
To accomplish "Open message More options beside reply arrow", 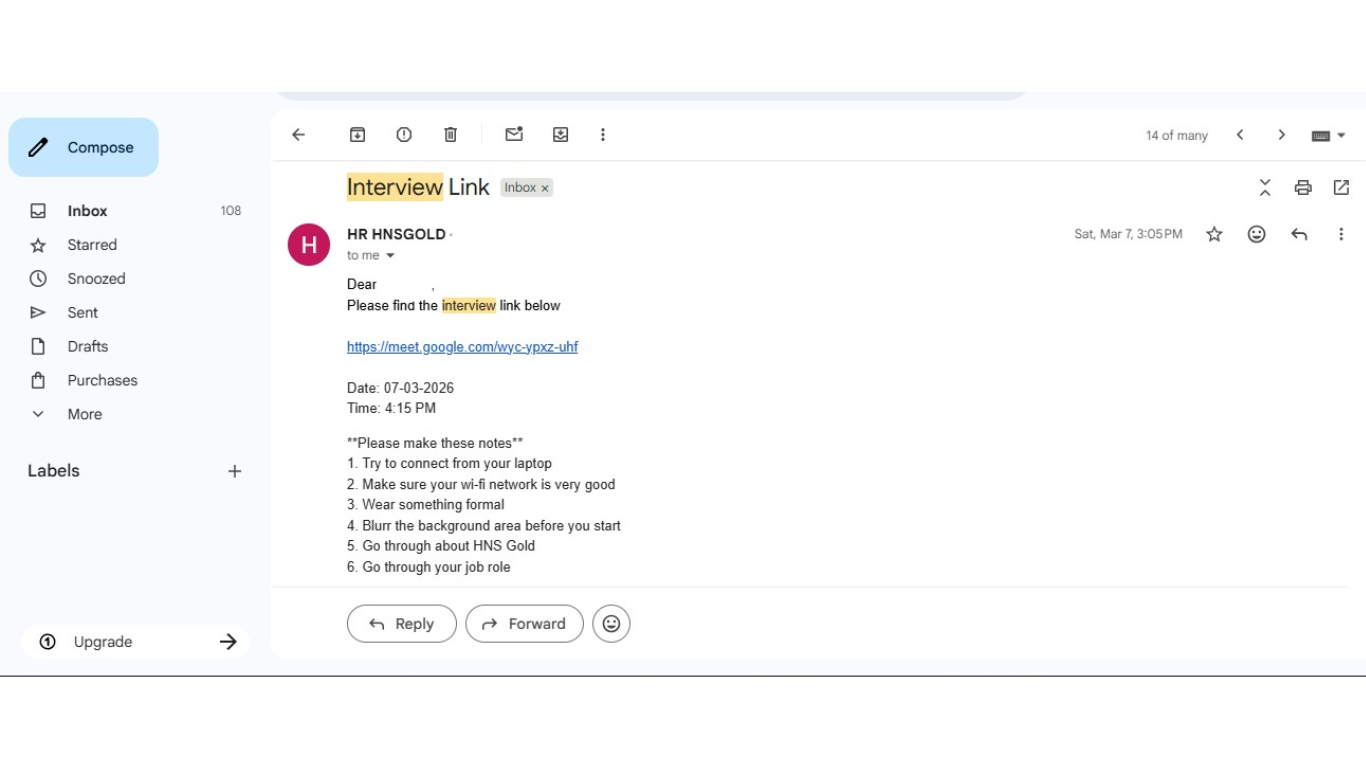I will 1341,234.
